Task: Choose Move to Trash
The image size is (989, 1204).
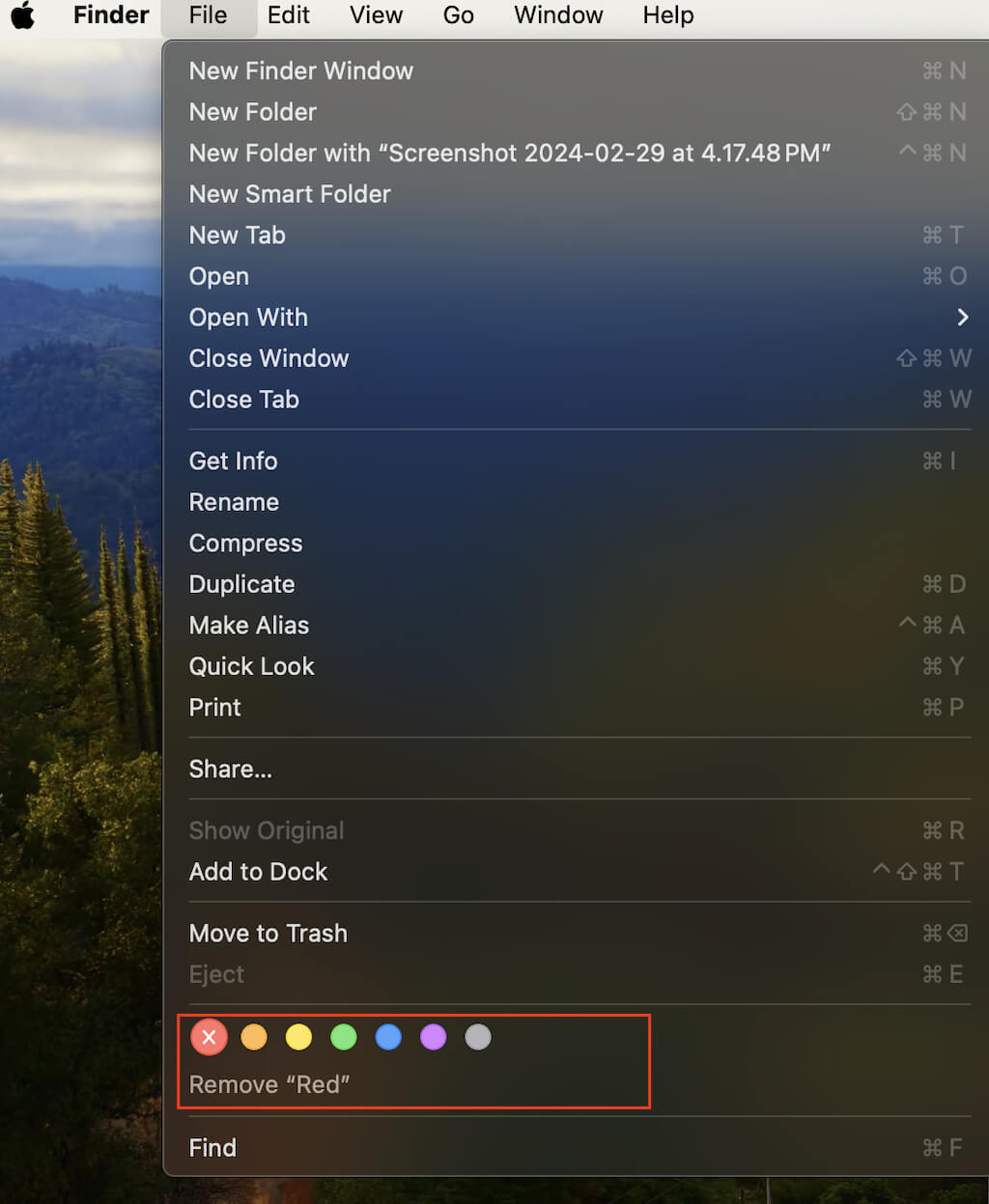Action: (577, 933)
